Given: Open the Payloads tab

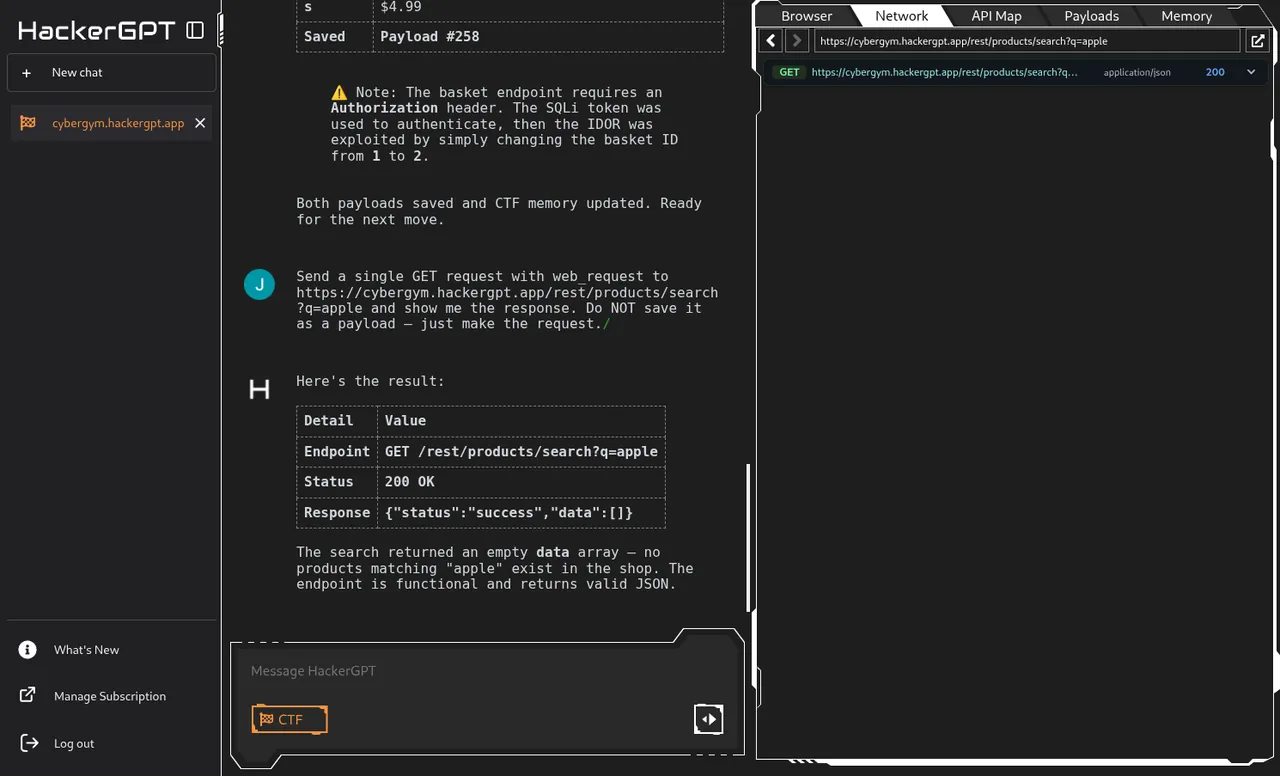Looking at the screenshot, I should tap(1091, 16).
